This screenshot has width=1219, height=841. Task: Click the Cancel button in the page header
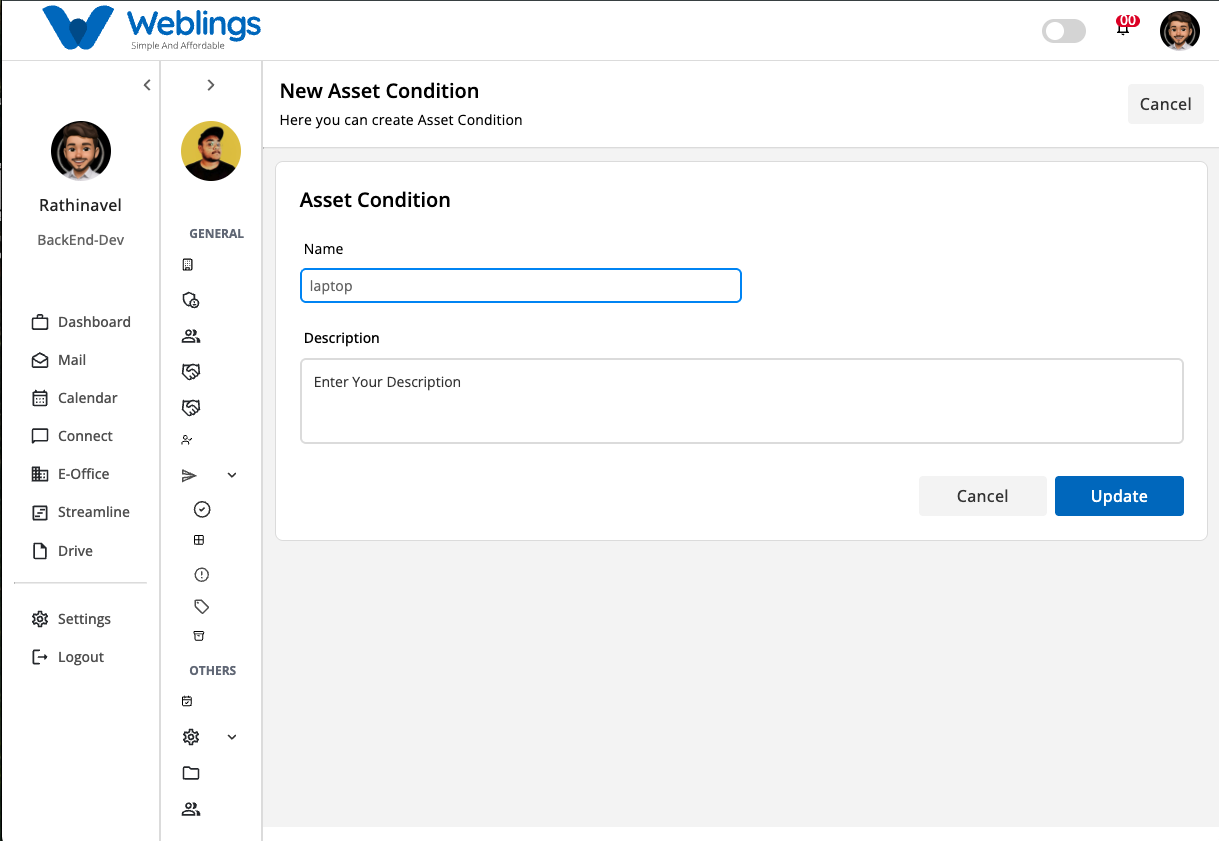[1165, 104]
